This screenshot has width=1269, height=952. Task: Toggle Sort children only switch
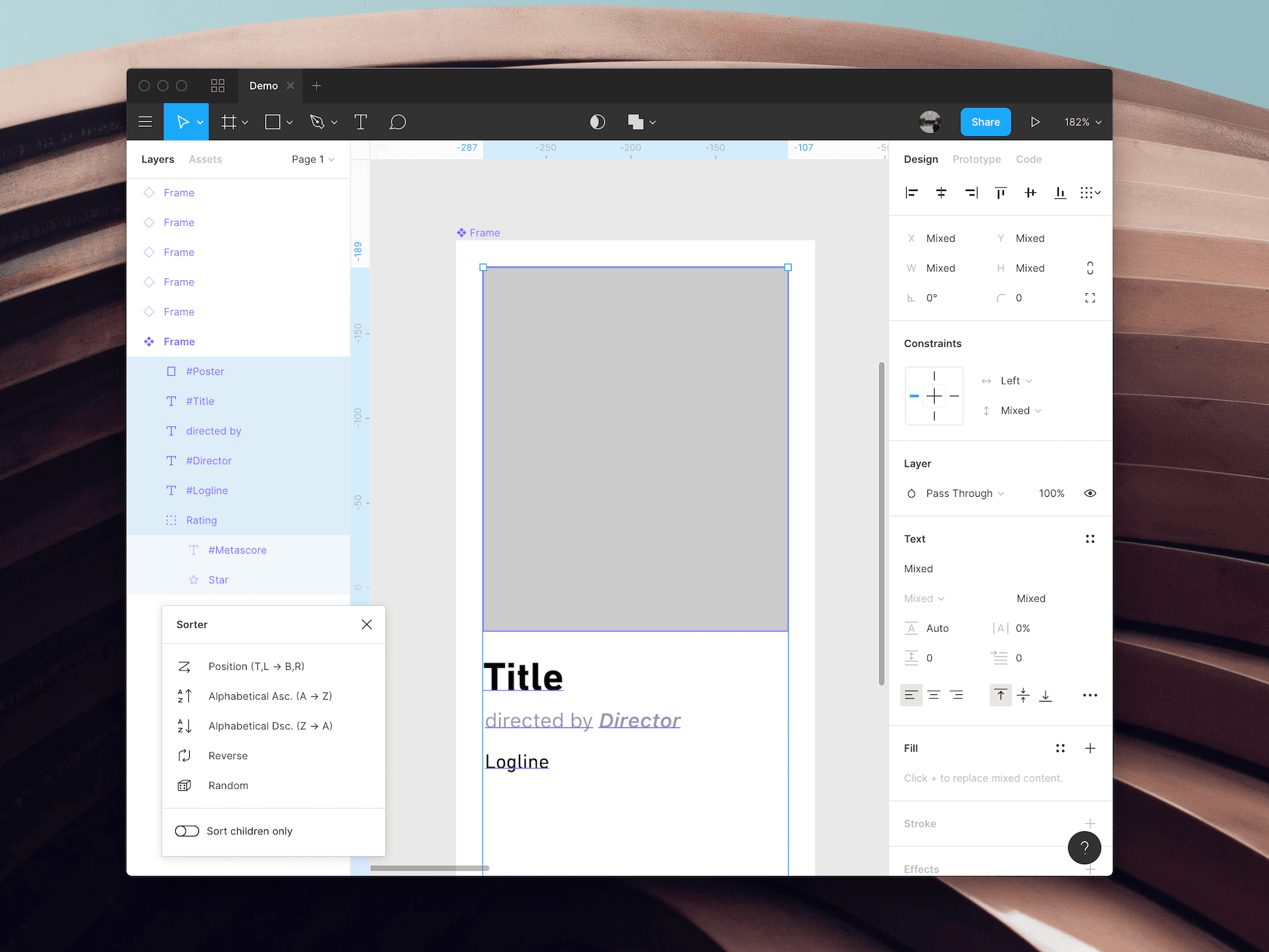187,831
